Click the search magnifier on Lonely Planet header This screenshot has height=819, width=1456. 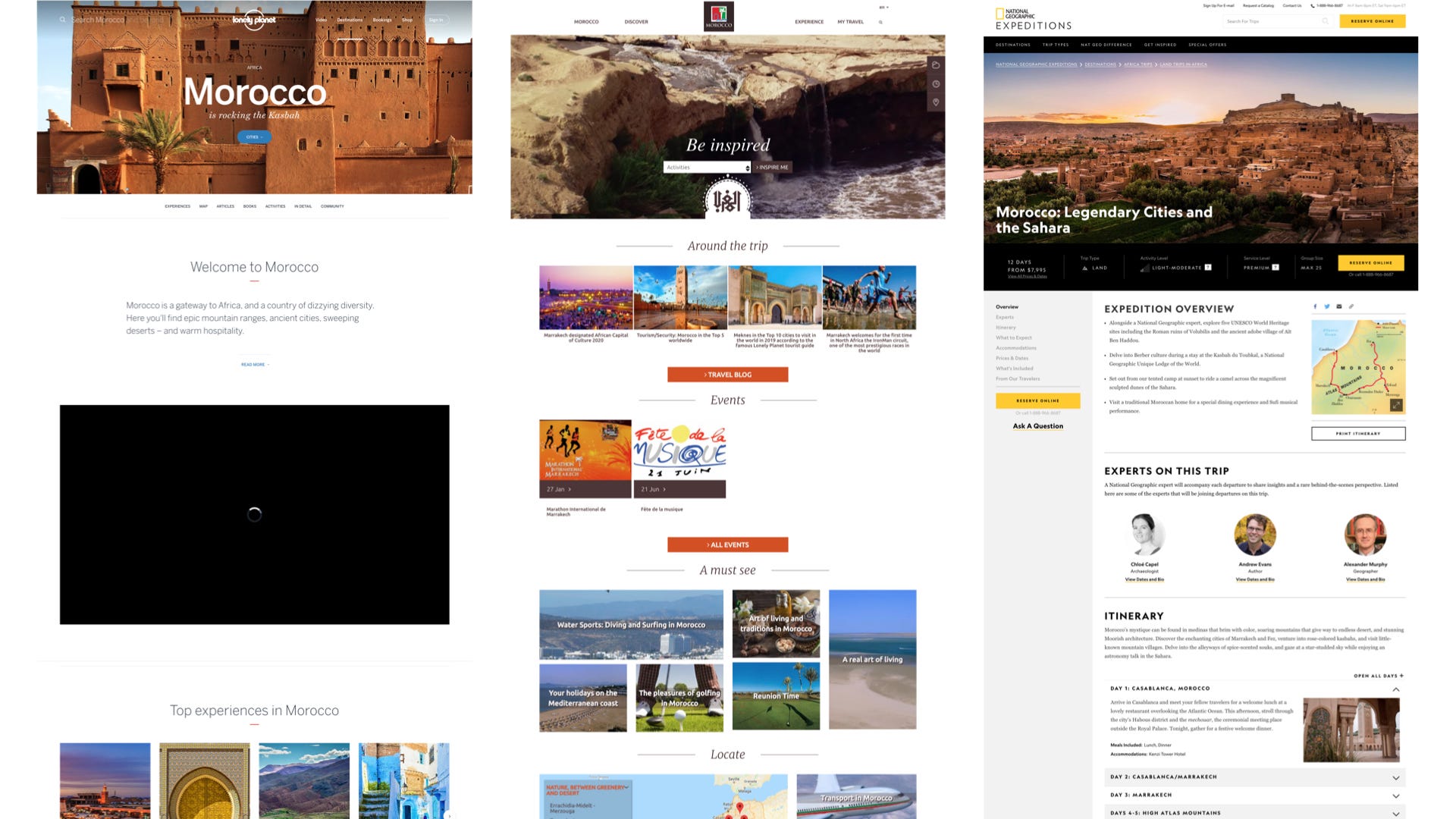[x=62, y=20]
